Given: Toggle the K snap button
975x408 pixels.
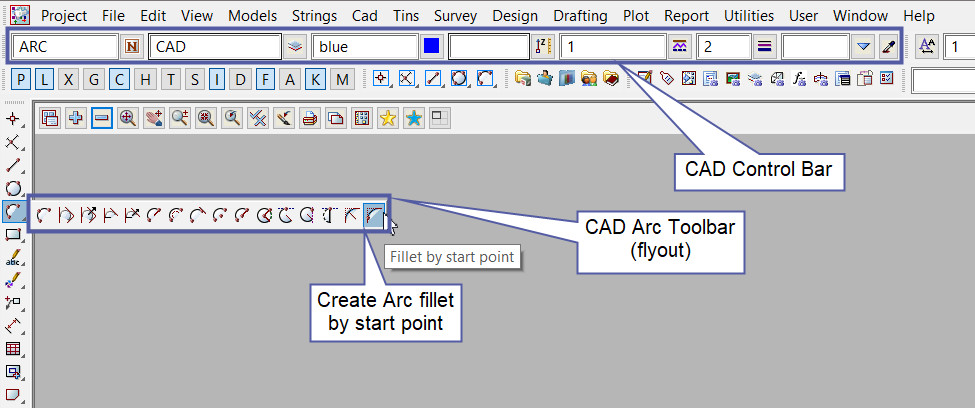Looking at the screenshot, I should [315, 79].
